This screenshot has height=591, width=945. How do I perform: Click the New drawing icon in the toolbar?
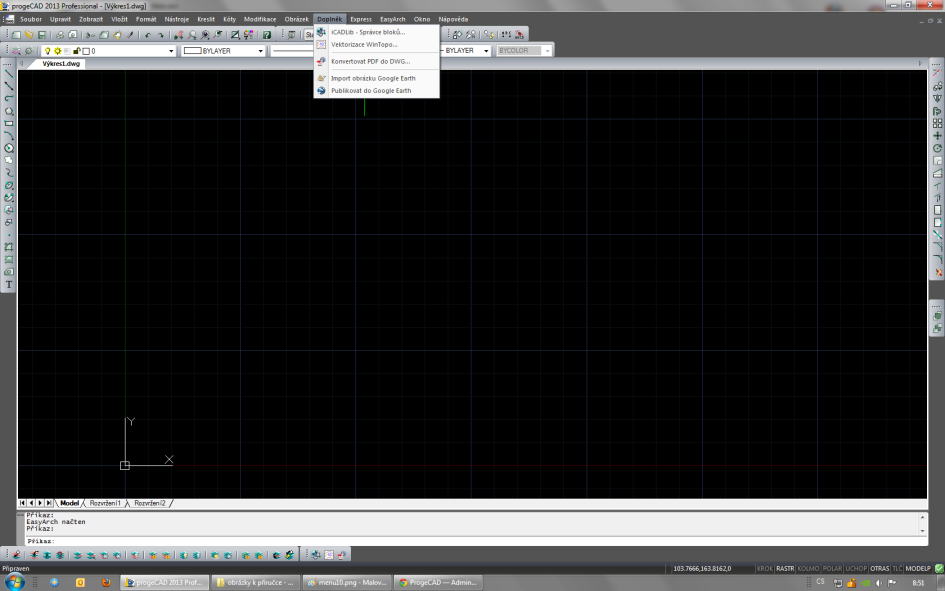tap(16, 35)
